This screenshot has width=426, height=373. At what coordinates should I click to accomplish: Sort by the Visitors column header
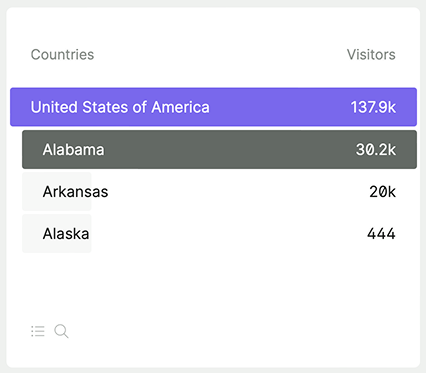coord(371,54)
